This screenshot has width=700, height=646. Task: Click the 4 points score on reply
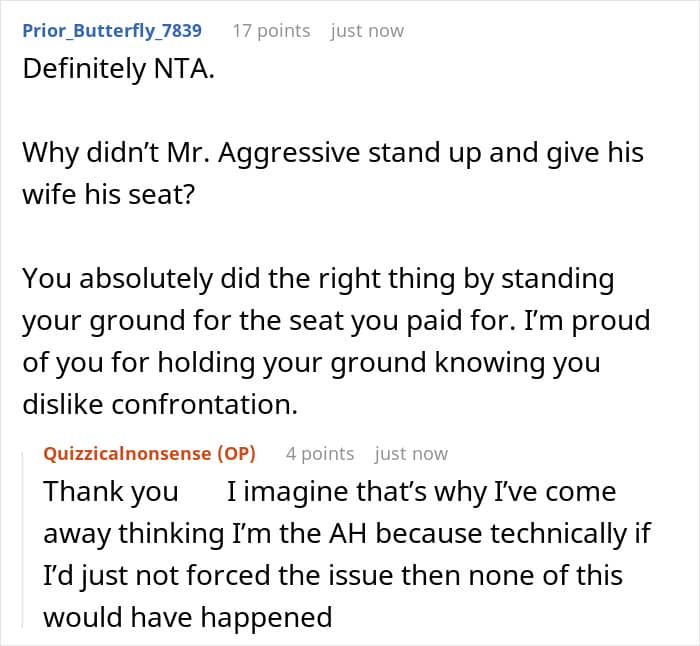coord(320,454)
